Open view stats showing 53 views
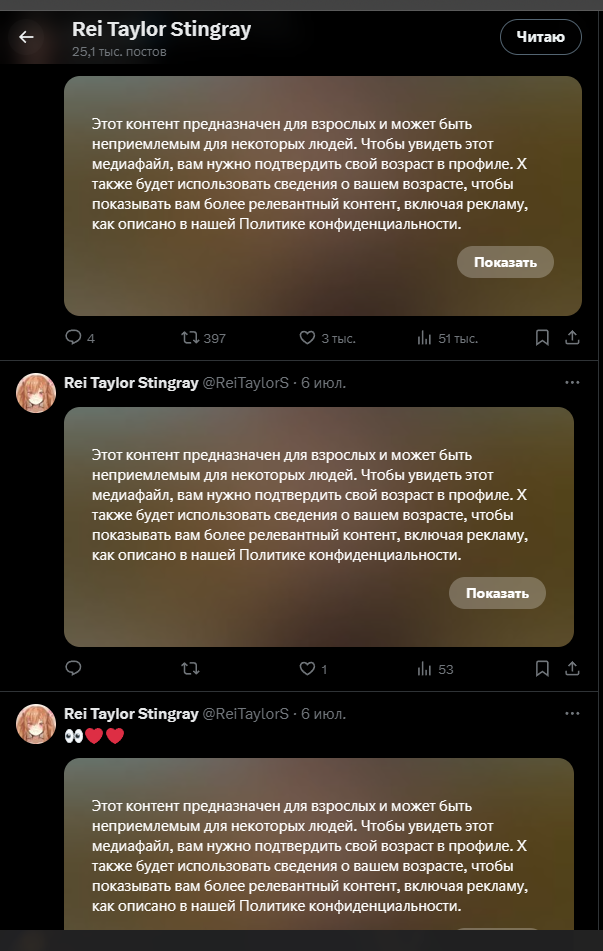603x951 pixels. 424,668
